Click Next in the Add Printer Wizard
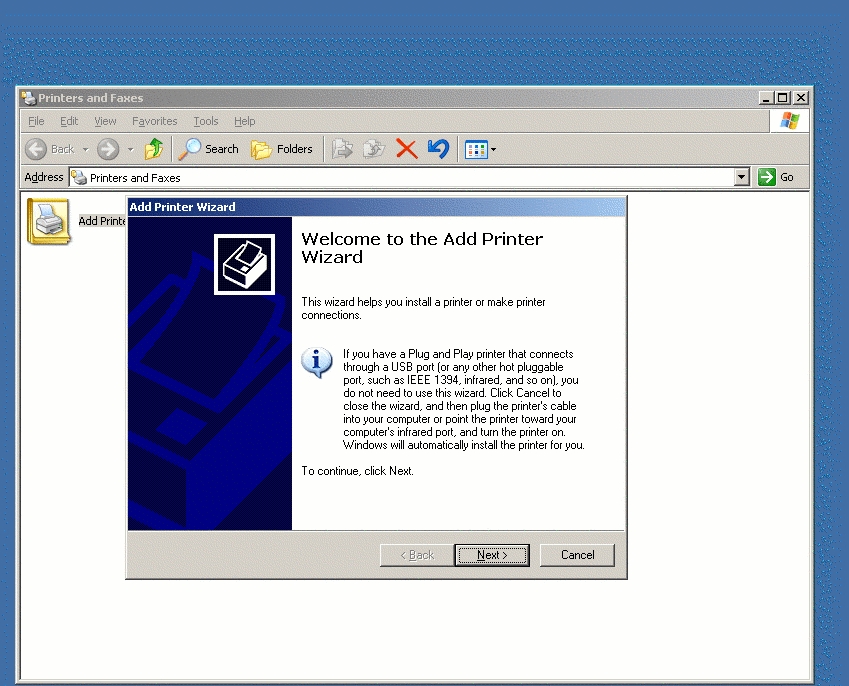 tap(491, 555)
